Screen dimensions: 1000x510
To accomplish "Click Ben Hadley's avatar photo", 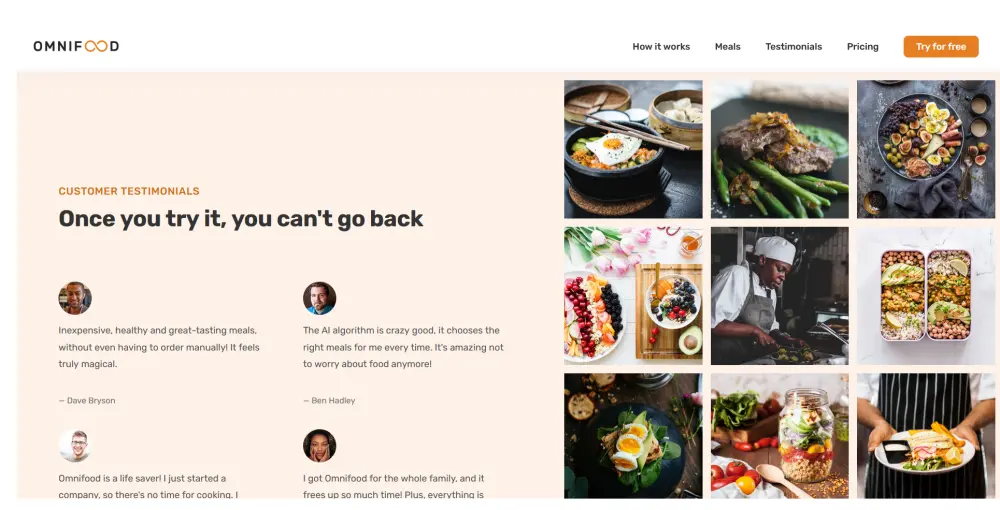I will click(x=320, y=298).
